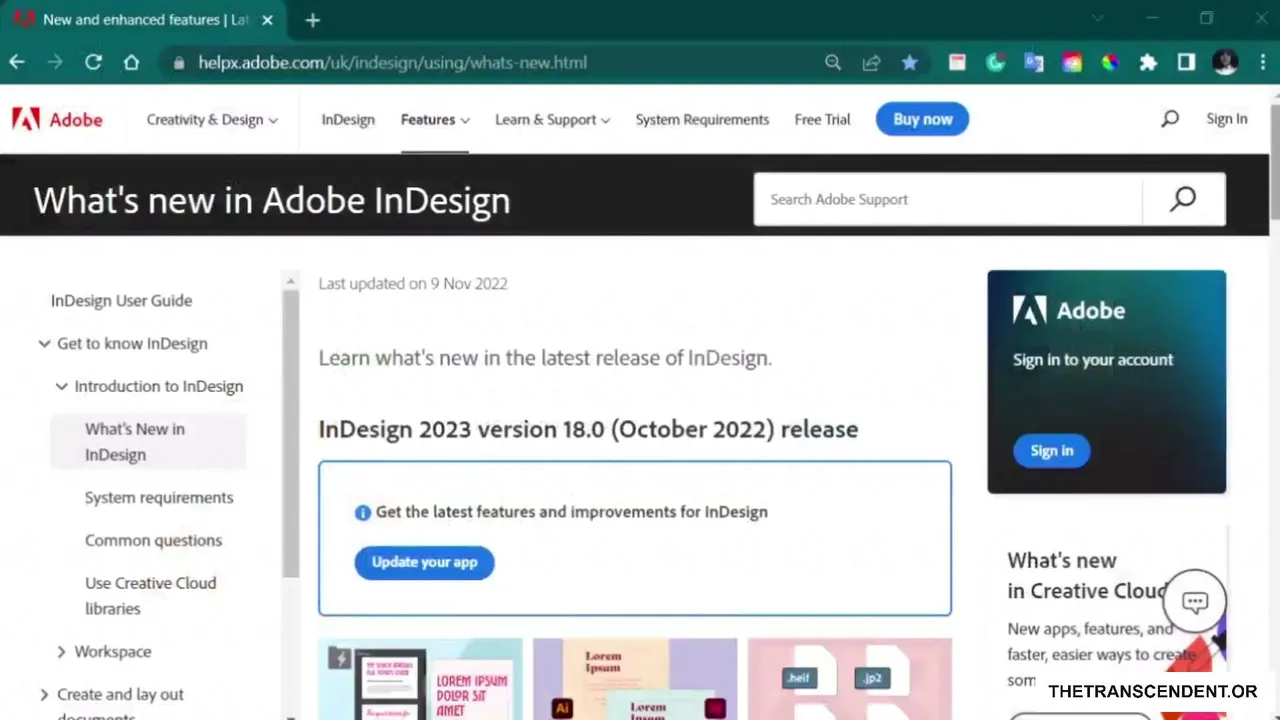1280x720 pixels.
Task: Click Sign In in the top header
Action: point(1226,119)
